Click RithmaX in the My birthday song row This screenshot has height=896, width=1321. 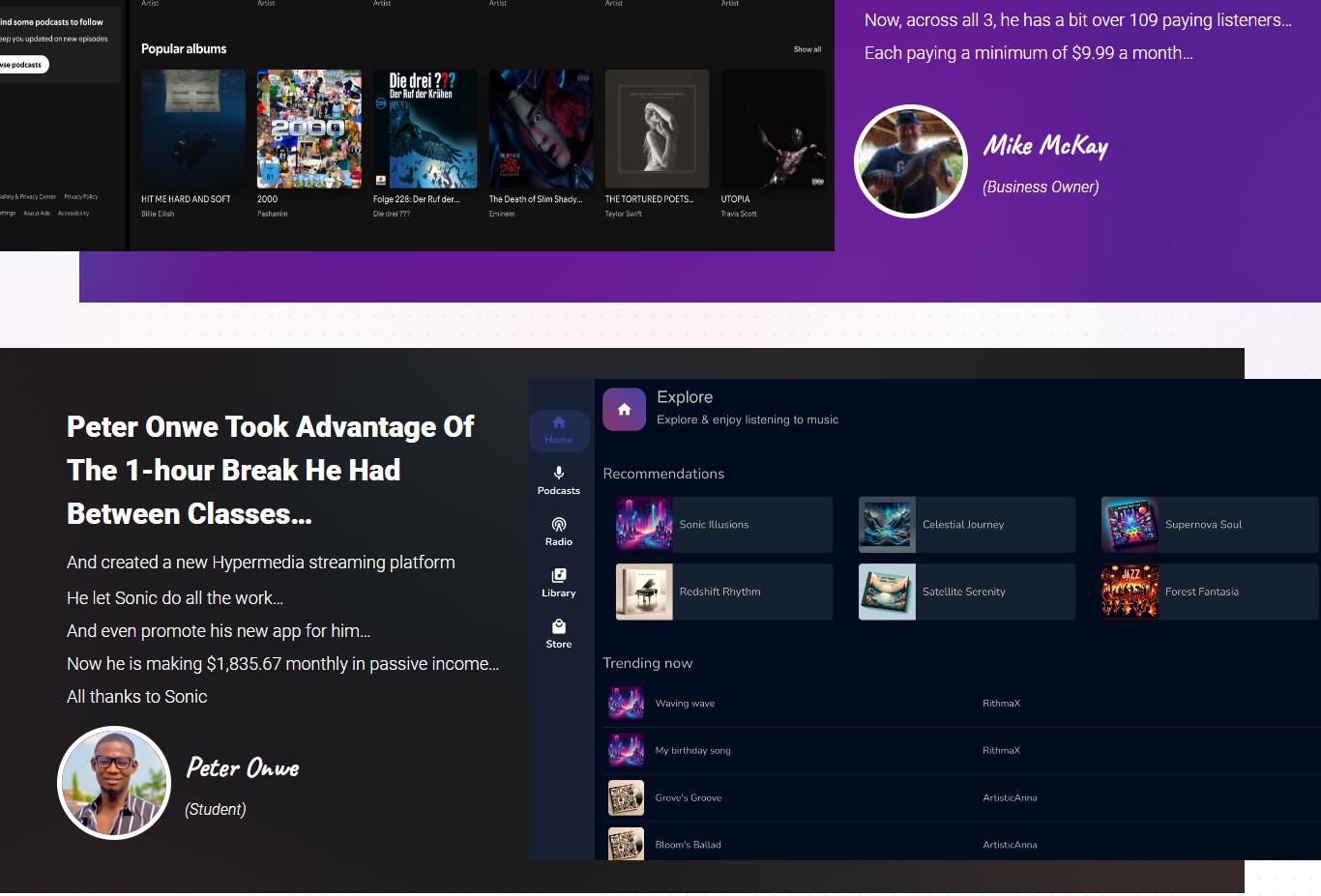pyautogui.click(x=1002, y=751)
